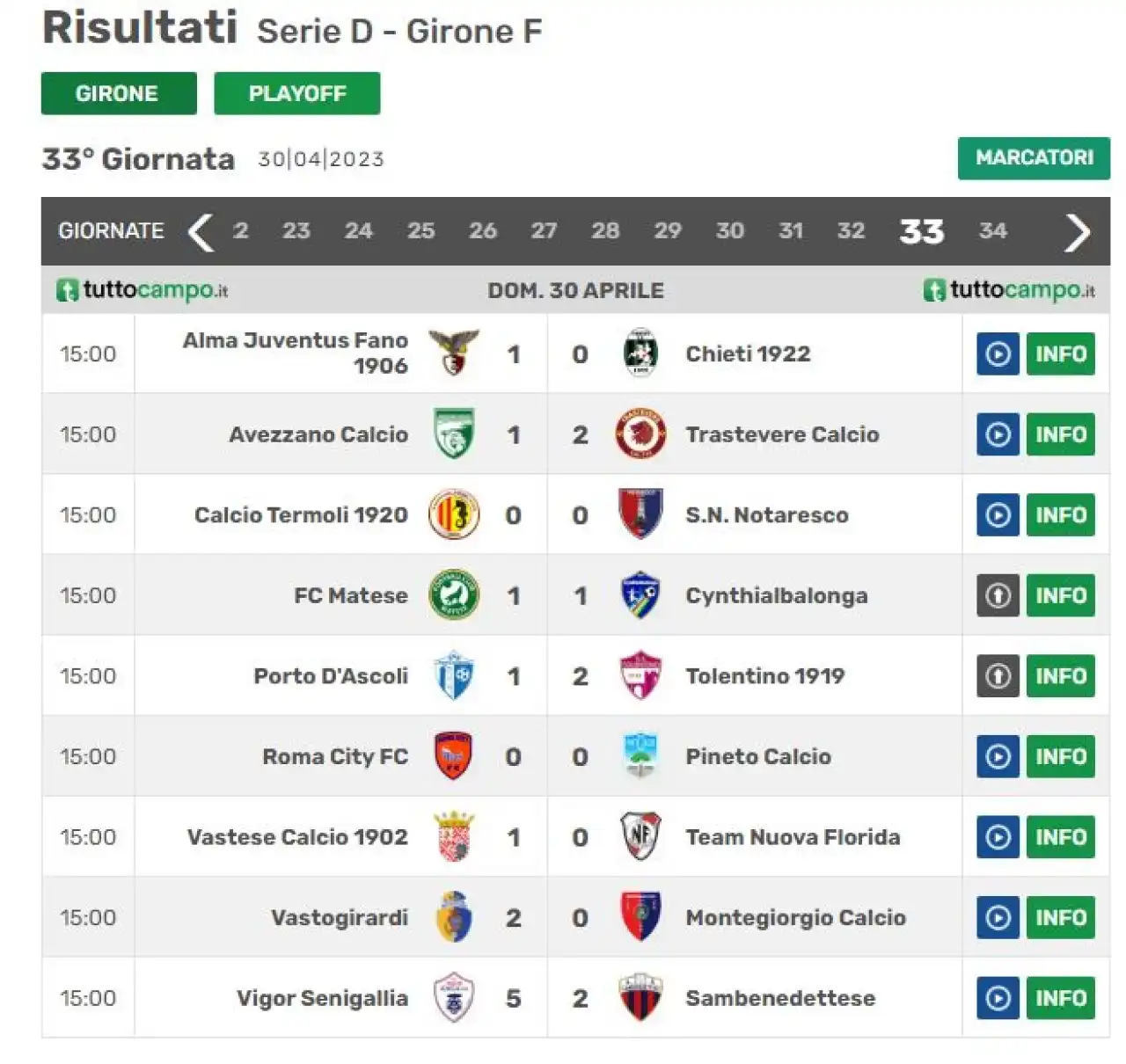Click the Calcio Termoli 1920 crest
1126x1064 pixels.
[453, 514]
